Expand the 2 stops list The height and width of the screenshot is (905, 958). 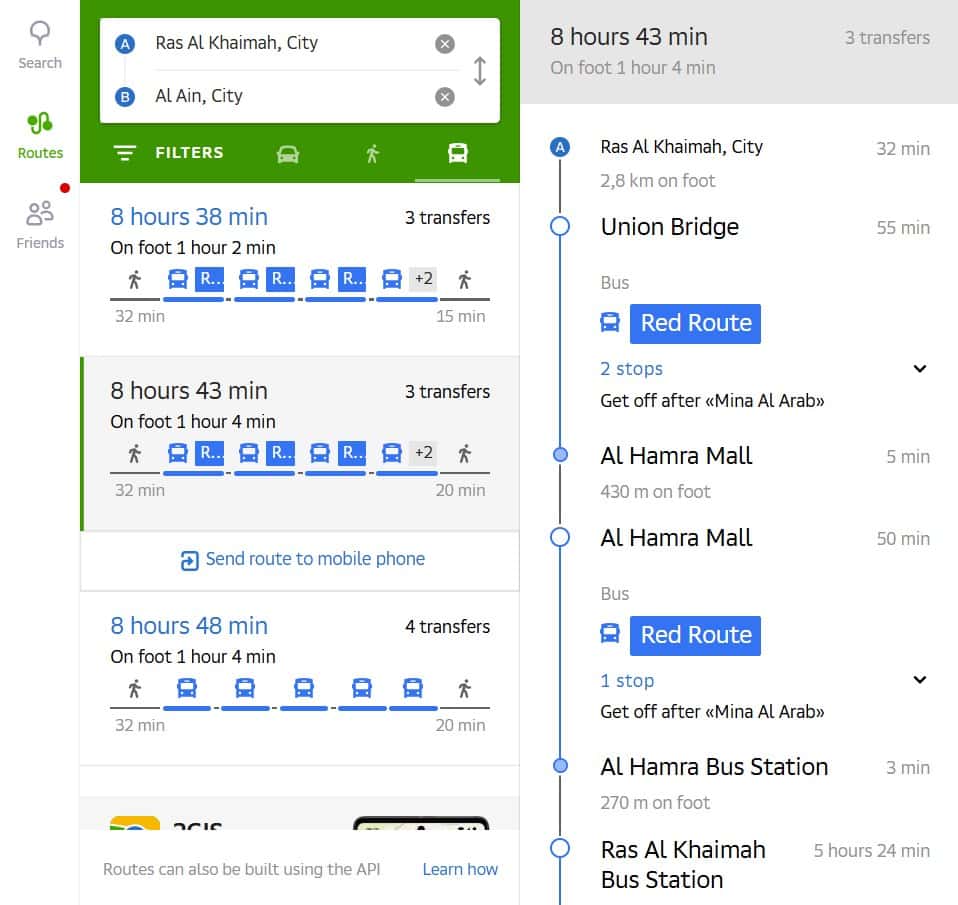[920, 368]
